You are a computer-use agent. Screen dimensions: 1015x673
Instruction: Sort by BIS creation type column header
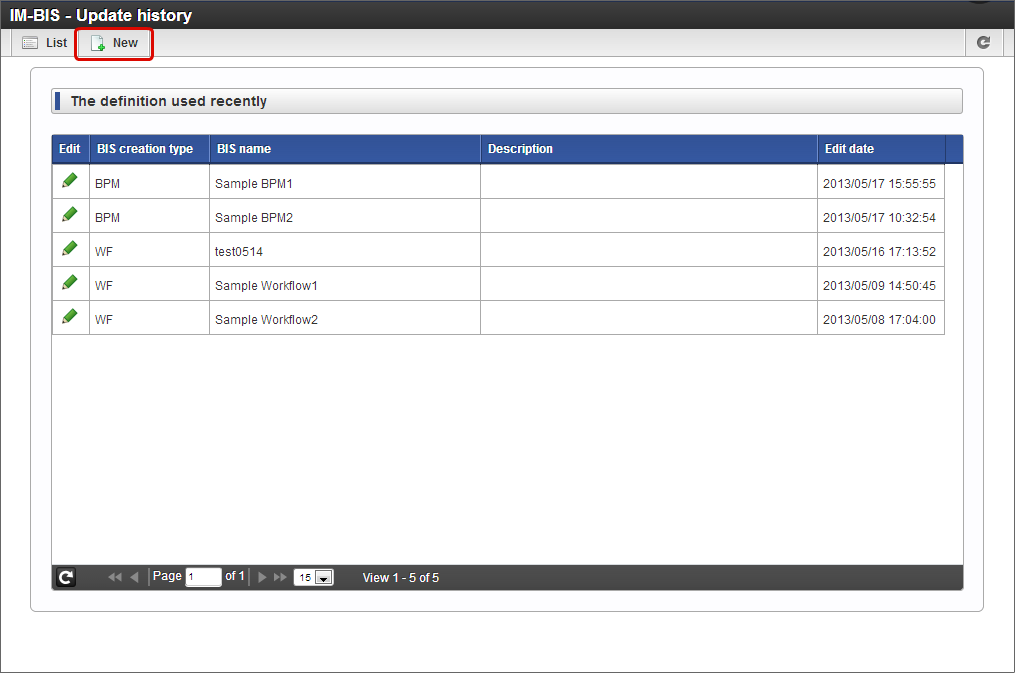pos(149,149)
